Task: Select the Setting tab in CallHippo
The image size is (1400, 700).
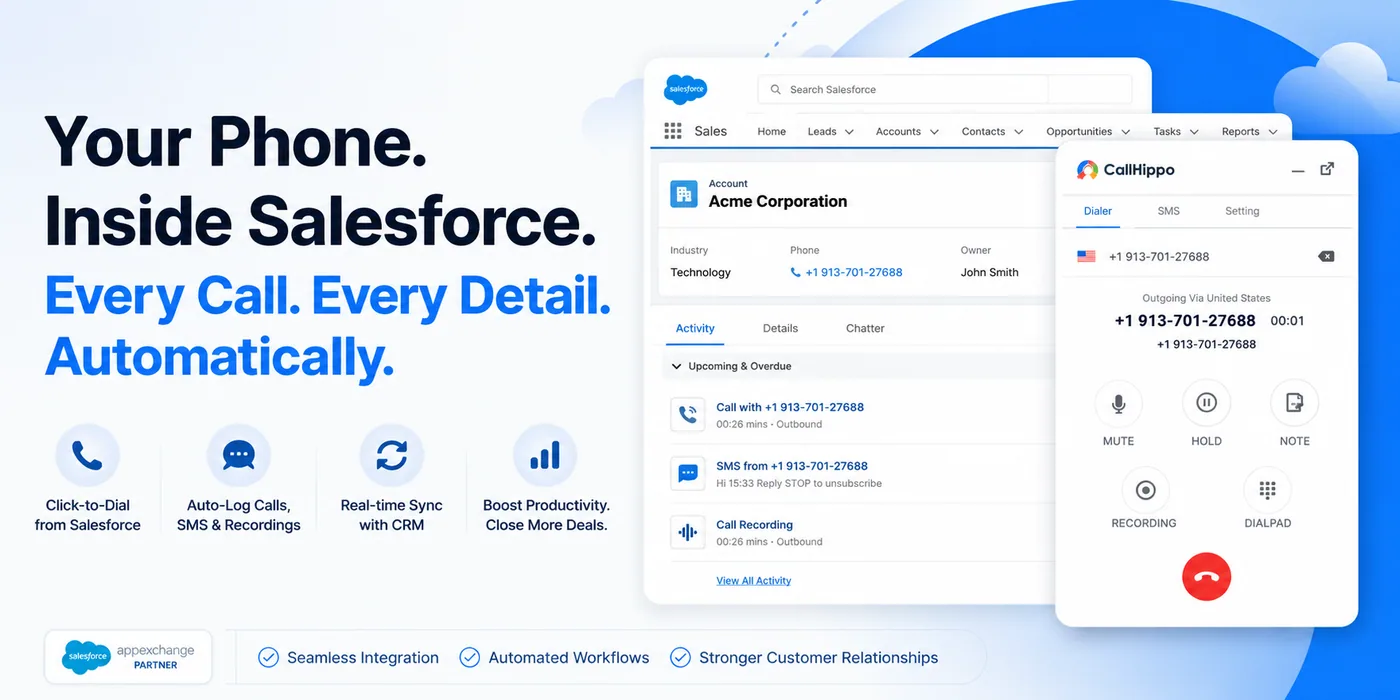Action: point(1242,211)
